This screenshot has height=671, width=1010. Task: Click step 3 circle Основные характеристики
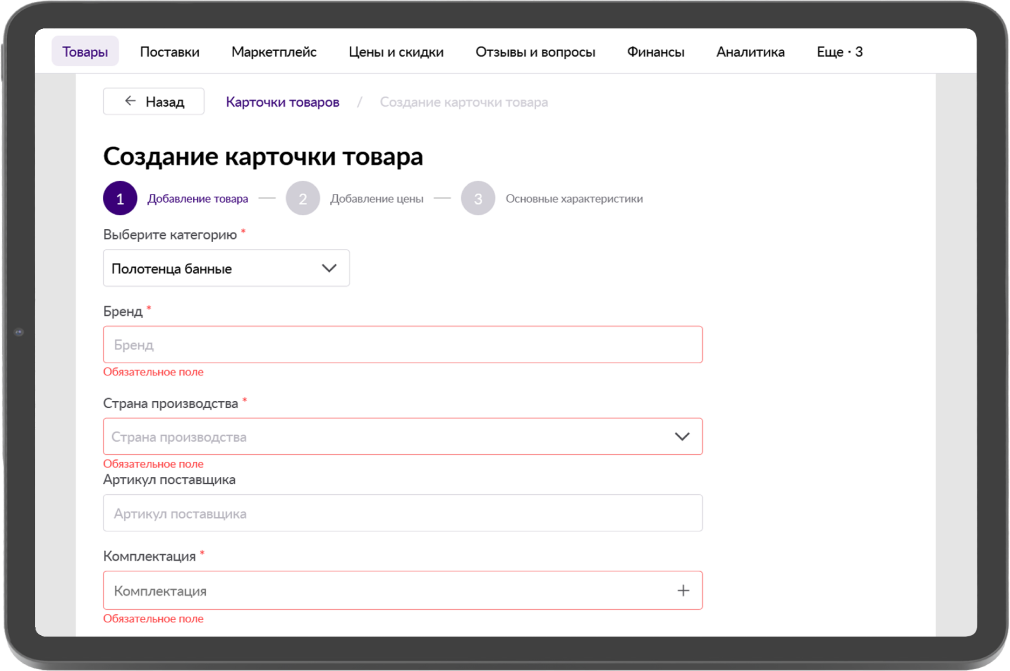tap(478, 199)
